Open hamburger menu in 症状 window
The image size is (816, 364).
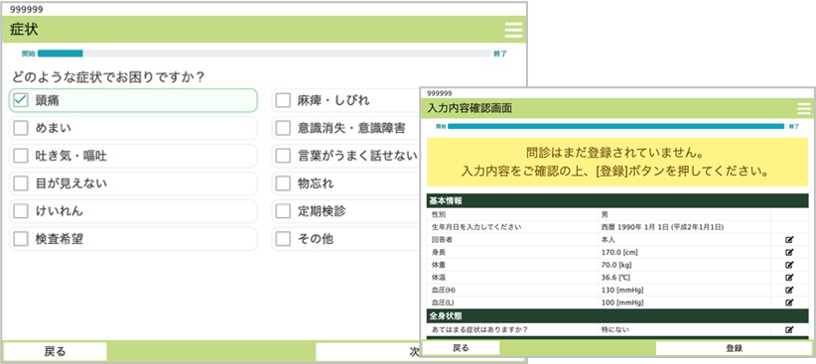click(514, 30)
